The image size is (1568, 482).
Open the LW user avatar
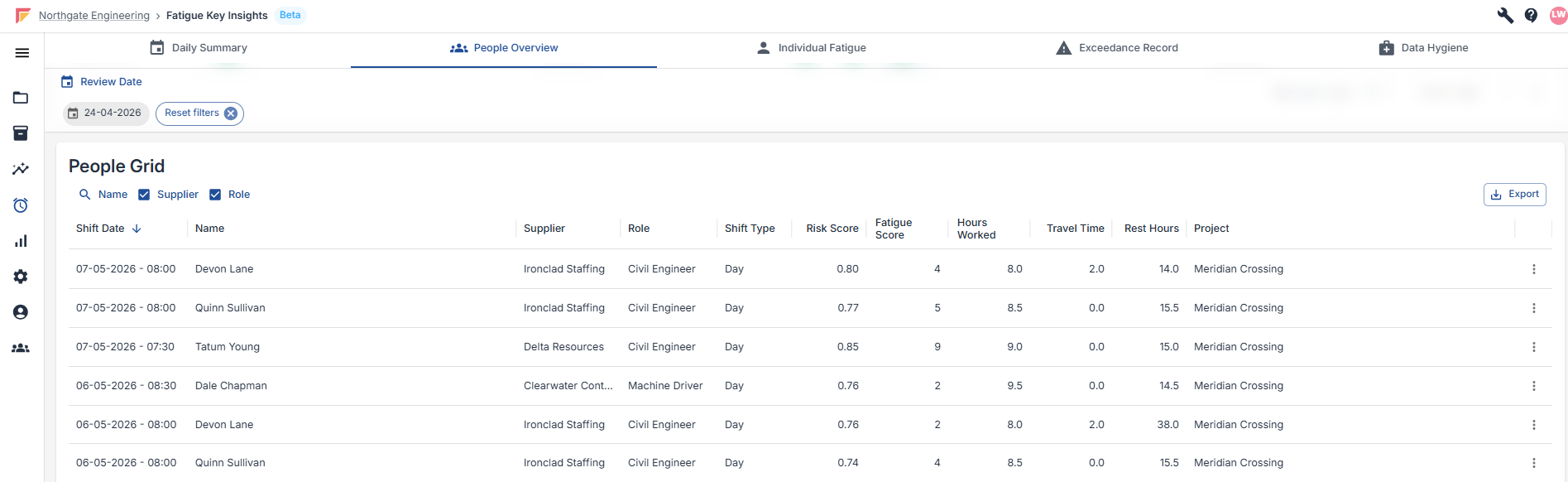coord(1558,15)
